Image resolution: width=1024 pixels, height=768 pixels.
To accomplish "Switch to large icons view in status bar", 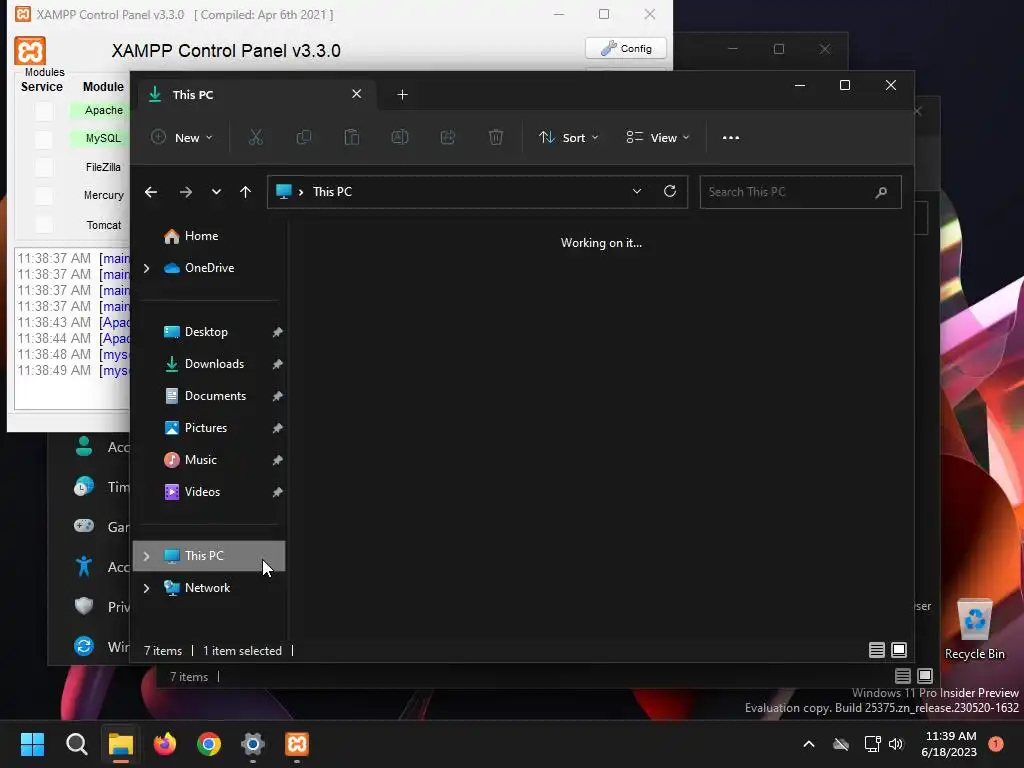I will 899,650.
